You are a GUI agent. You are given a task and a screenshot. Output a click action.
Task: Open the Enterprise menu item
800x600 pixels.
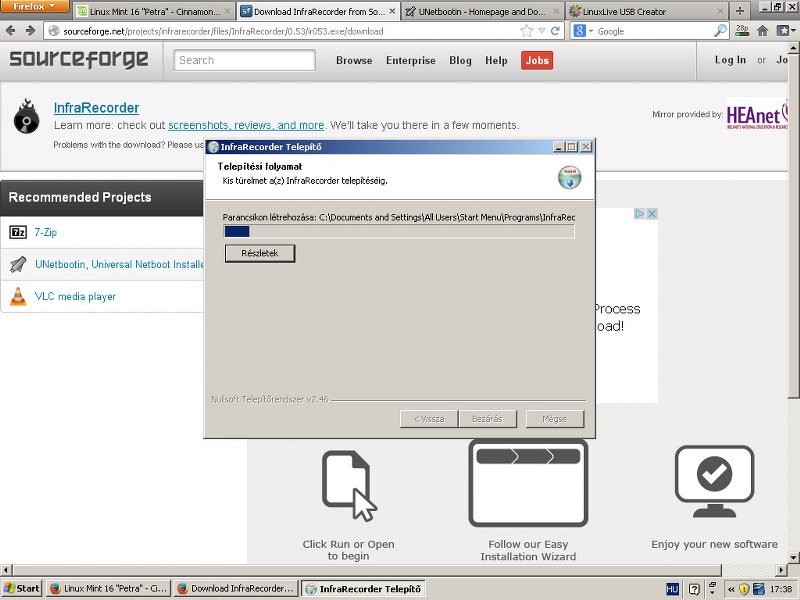411,60
